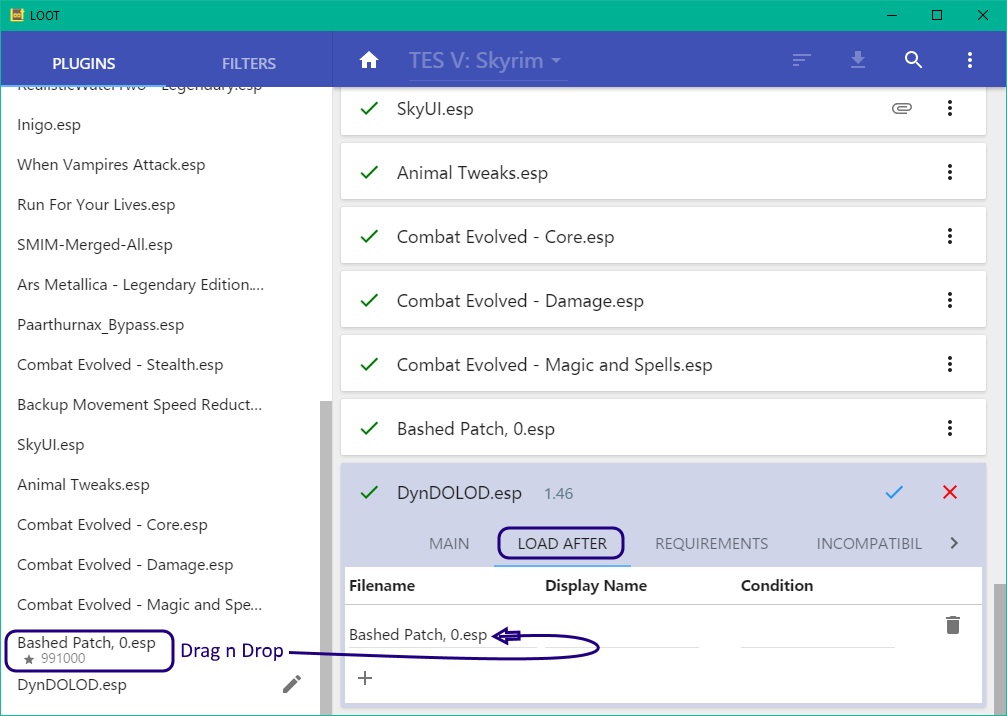Open the Combat Evolved - Core.esp card menu
The width and height of the screenshot is (1007, 716).
(x=950, y=236)
